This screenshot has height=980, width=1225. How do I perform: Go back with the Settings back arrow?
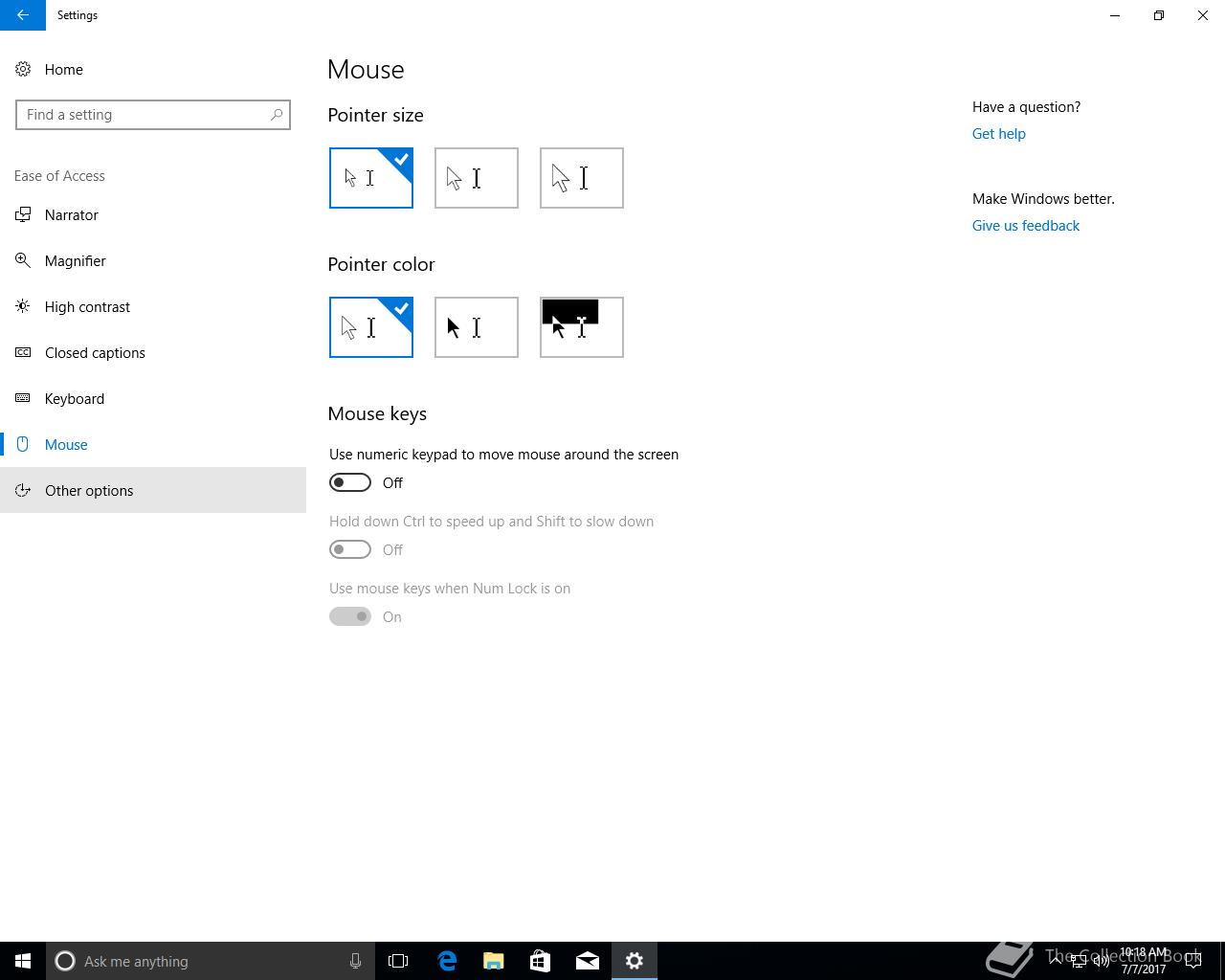point(23,15)
